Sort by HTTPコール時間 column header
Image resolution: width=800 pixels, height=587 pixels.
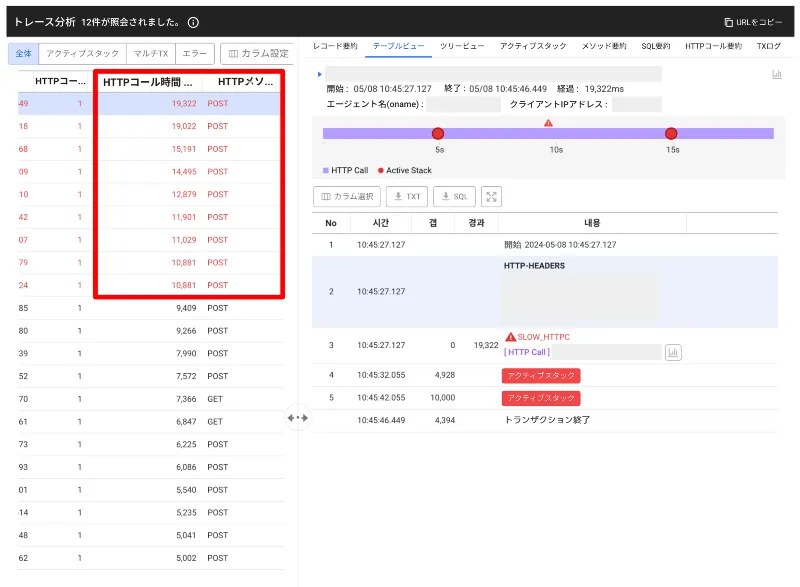click(148, 82)
